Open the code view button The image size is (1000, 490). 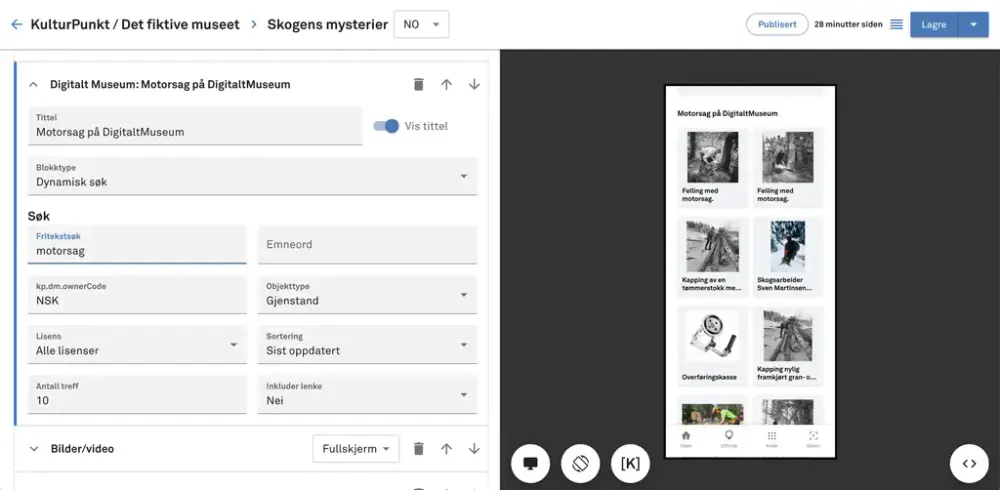point(968,463)
